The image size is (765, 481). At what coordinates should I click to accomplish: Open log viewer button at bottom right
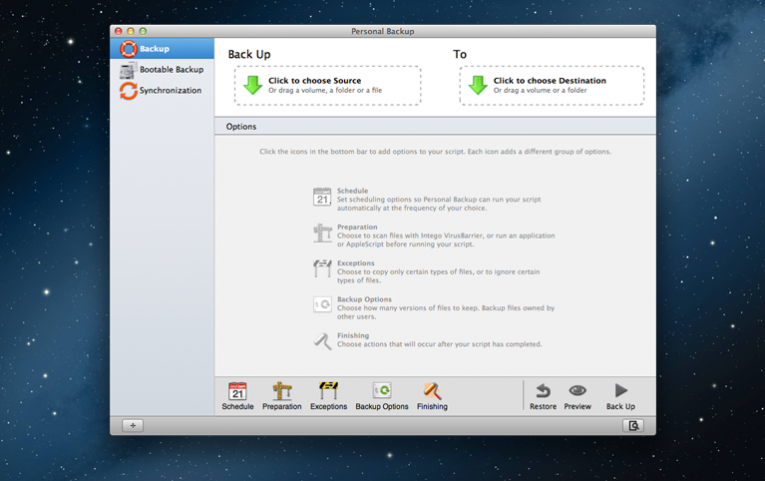[x=633, y=425]
